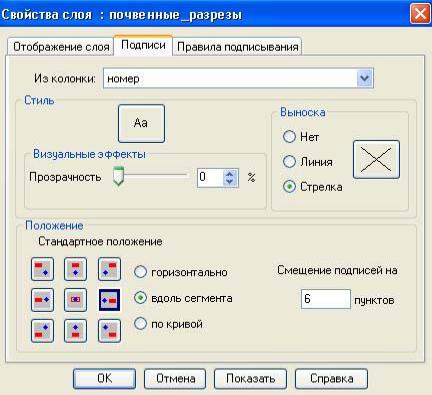
Task: Switch to Подписи tab
Action: 143,45
